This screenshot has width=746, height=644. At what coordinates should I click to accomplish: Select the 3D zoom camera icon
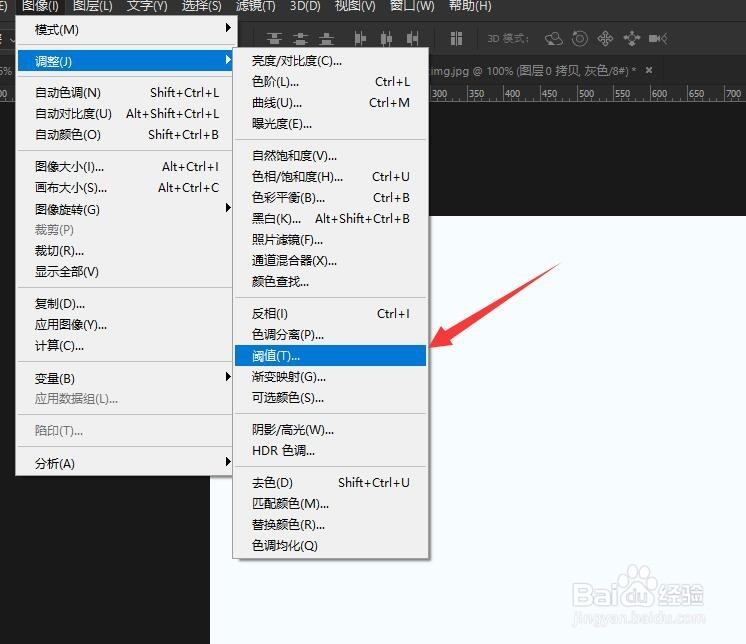pyautogui.click(x=658, y=39)
